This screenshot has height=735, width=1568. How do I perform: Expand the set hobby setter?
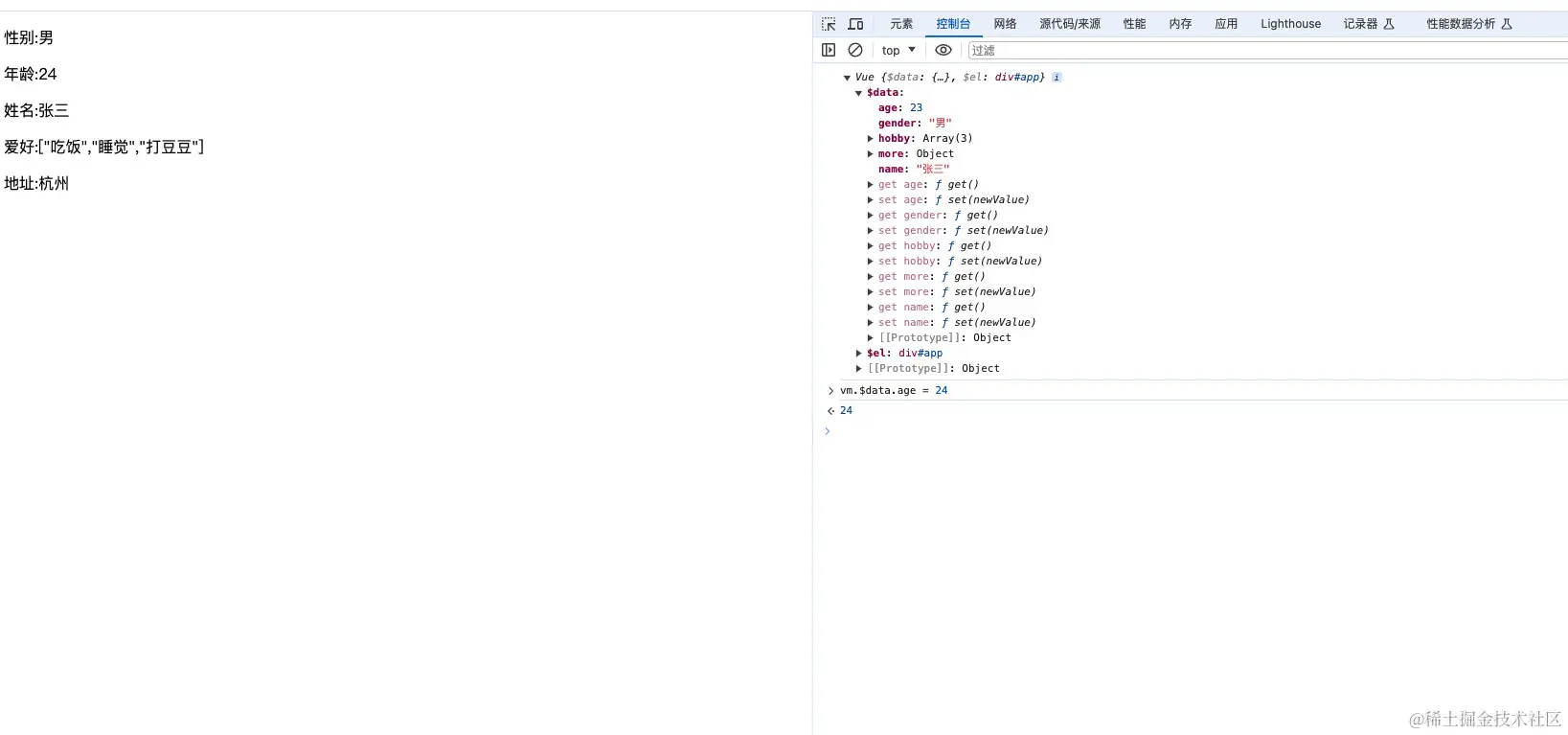(x=870, y=262)
